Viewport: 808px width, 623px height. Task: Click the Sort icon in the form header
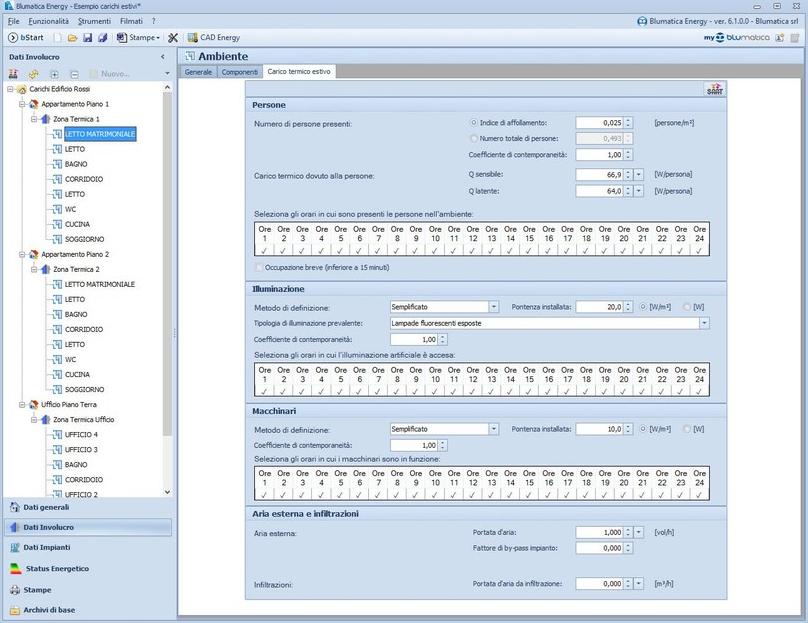pyautogui.click(x=714, y=90)
